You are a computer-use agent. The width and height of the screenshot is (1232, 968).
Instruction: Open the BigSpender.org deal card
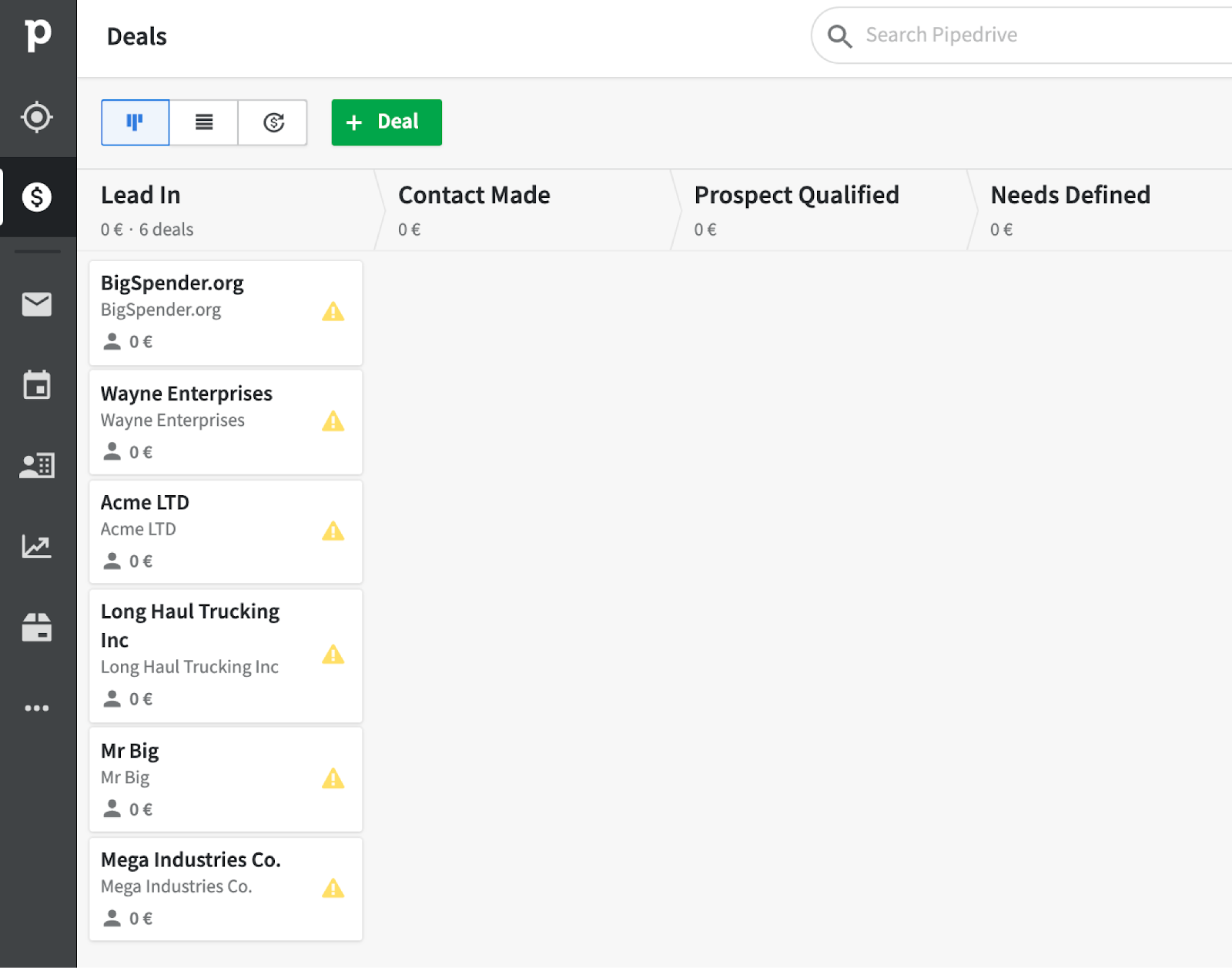(226, 313)
